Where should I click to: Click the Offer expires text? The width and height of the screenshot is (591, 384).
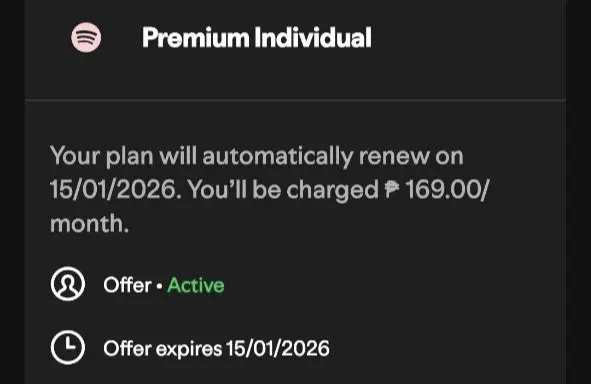(x=162, y=348)
